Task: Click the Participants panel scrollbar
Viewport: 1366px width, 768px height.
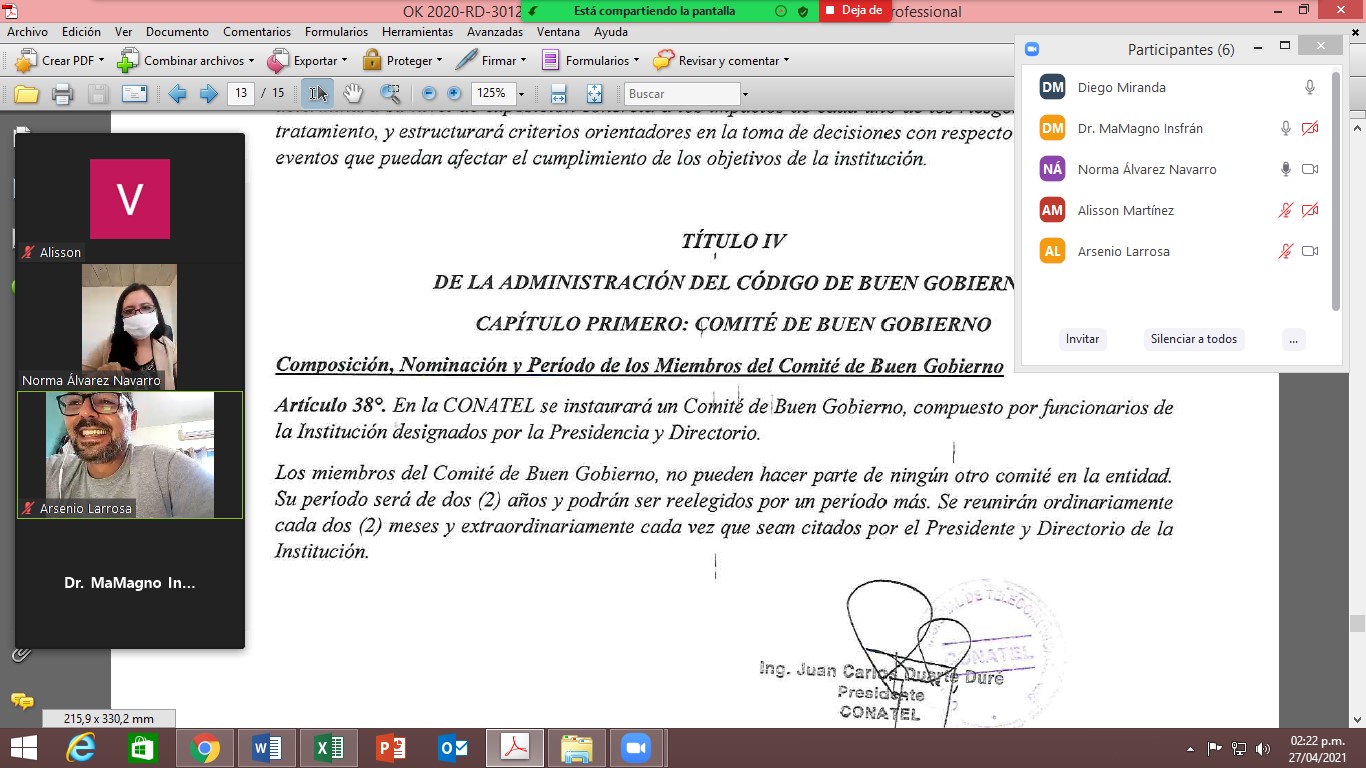Action: tap(1336, 191)
